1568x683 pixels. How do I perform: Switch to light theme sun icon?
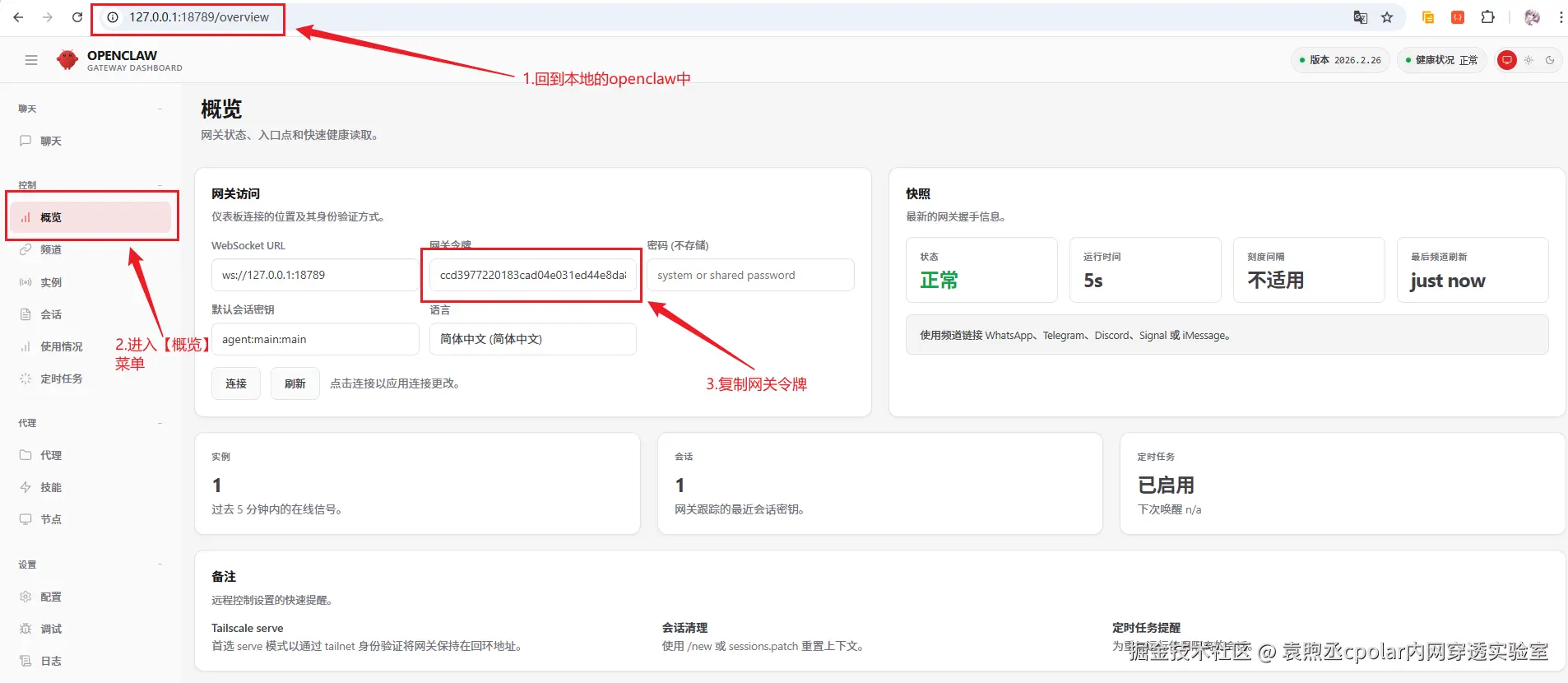[x=1529, y=60]
